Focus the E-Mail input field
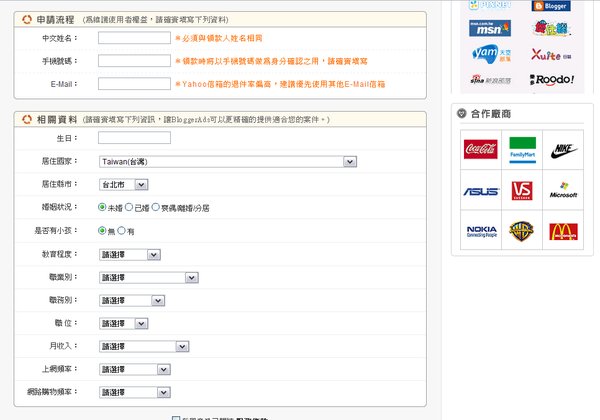Image resolution: width=600 pixels, height=420 pixels. [x=134, y=84]
